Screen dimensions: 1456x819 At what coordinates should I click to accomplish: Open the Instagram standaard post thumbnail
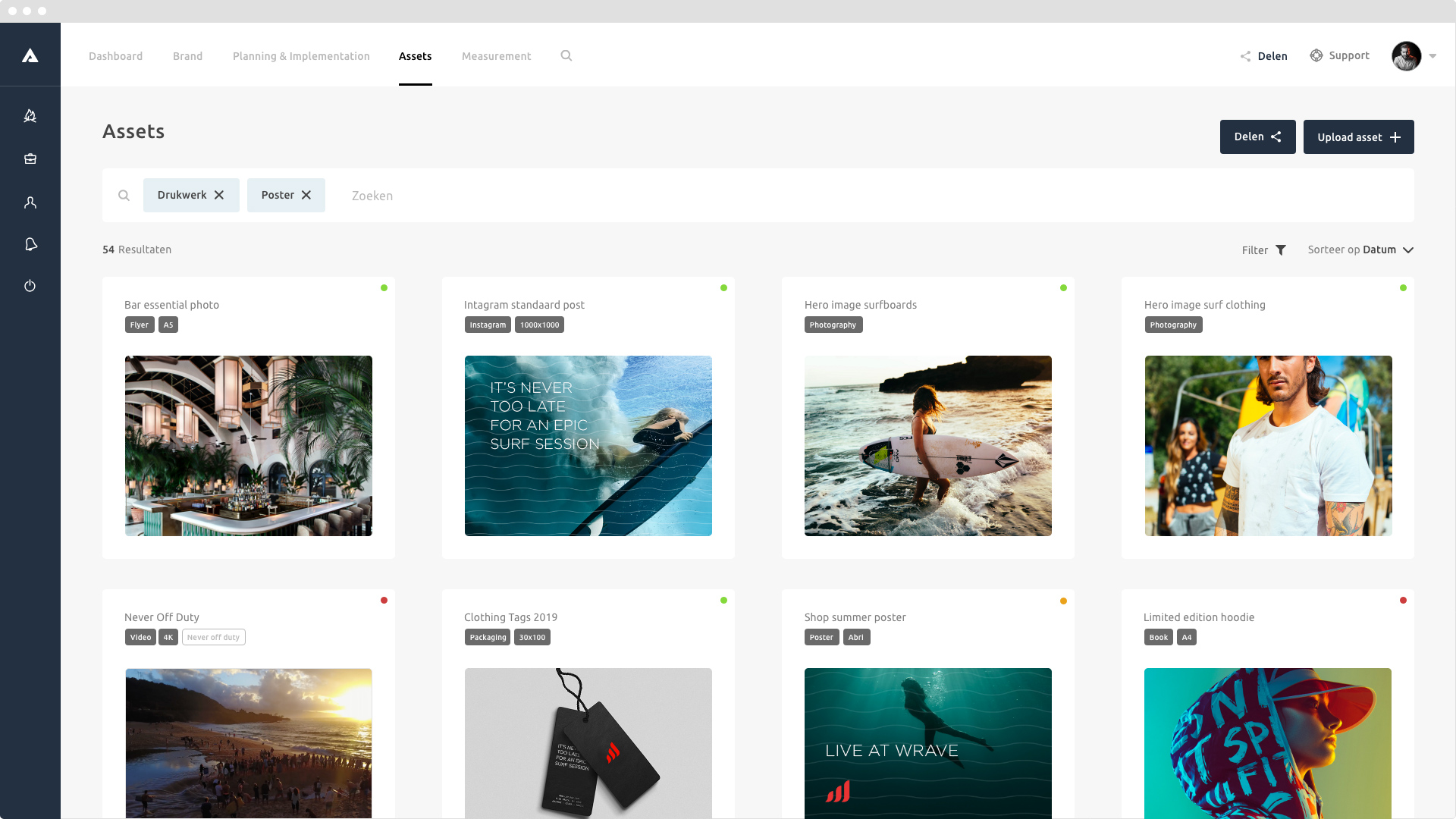588,446
